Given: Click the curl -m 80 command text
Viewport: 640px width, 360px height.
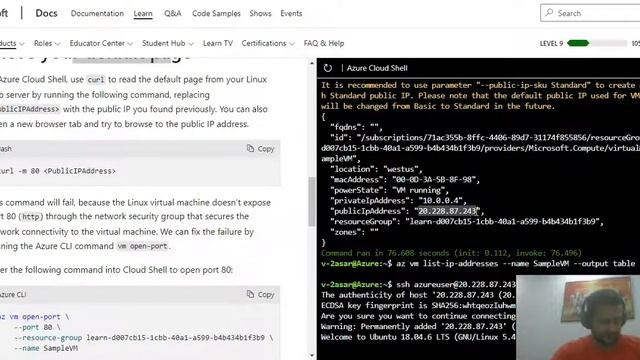Looking at the screenshot, I should click(58, 171).
